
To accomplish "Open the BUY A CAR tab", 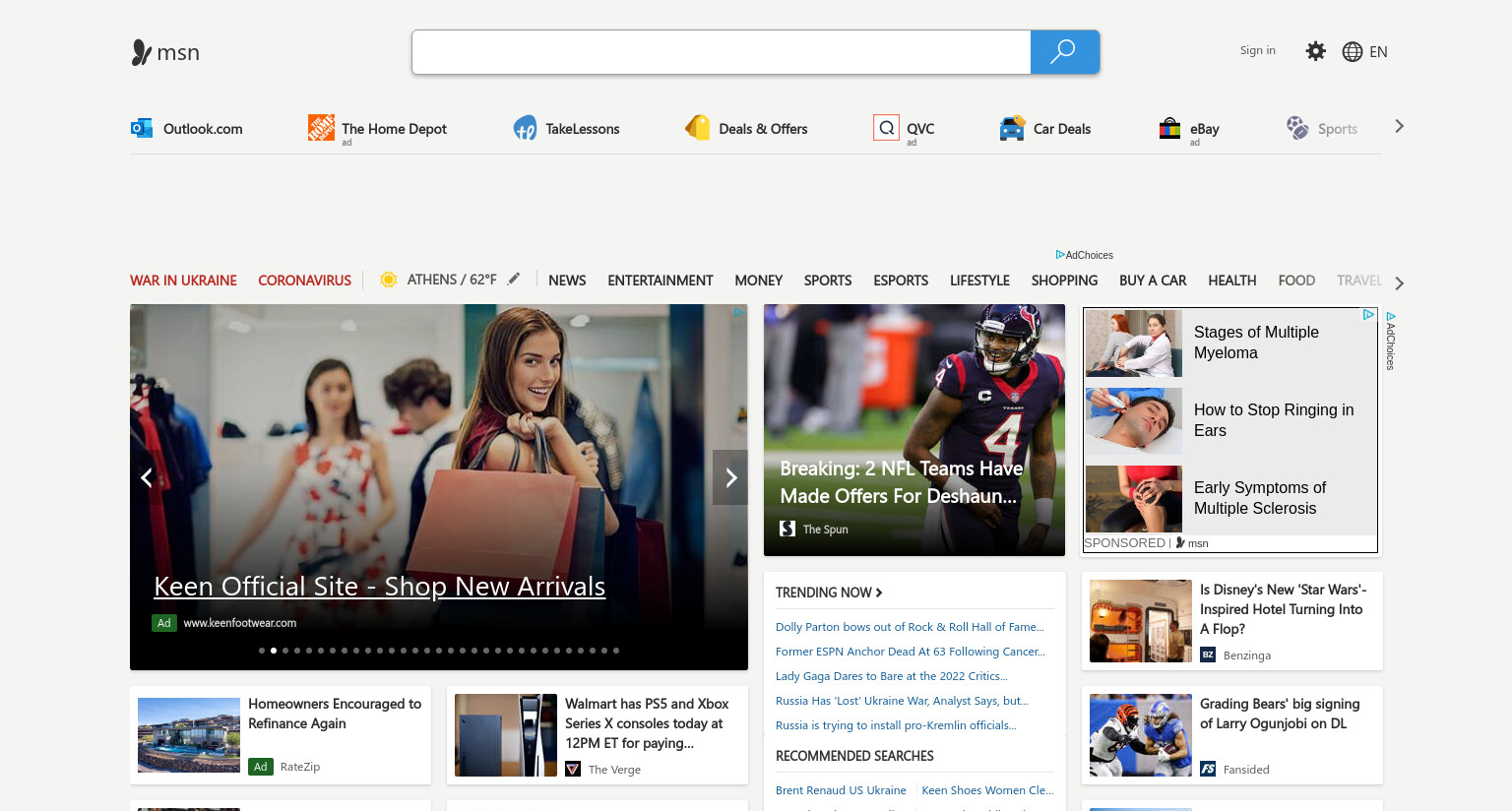I will (x=1153, y=281).
